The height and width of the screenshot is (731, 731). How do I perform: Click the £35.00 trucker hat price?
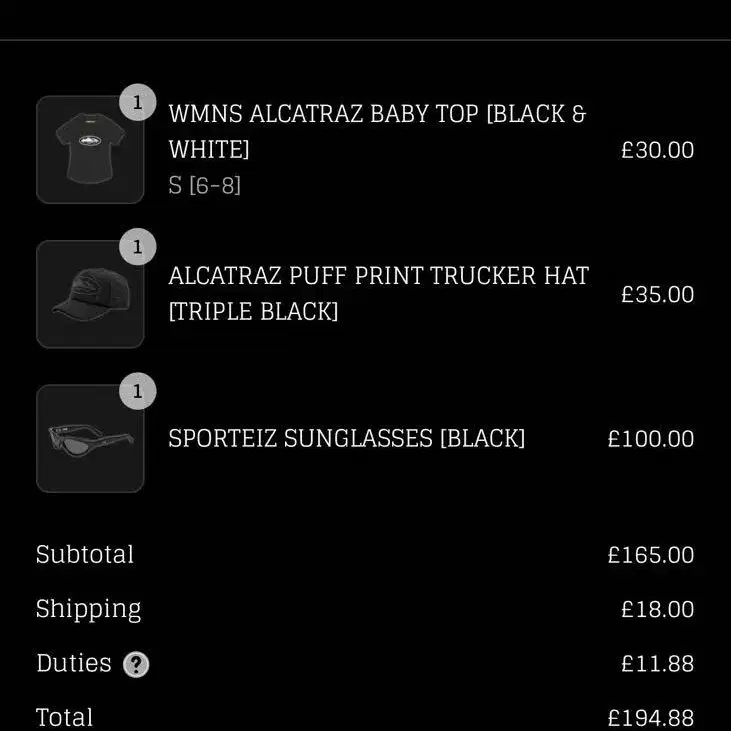tap(657, 295)
